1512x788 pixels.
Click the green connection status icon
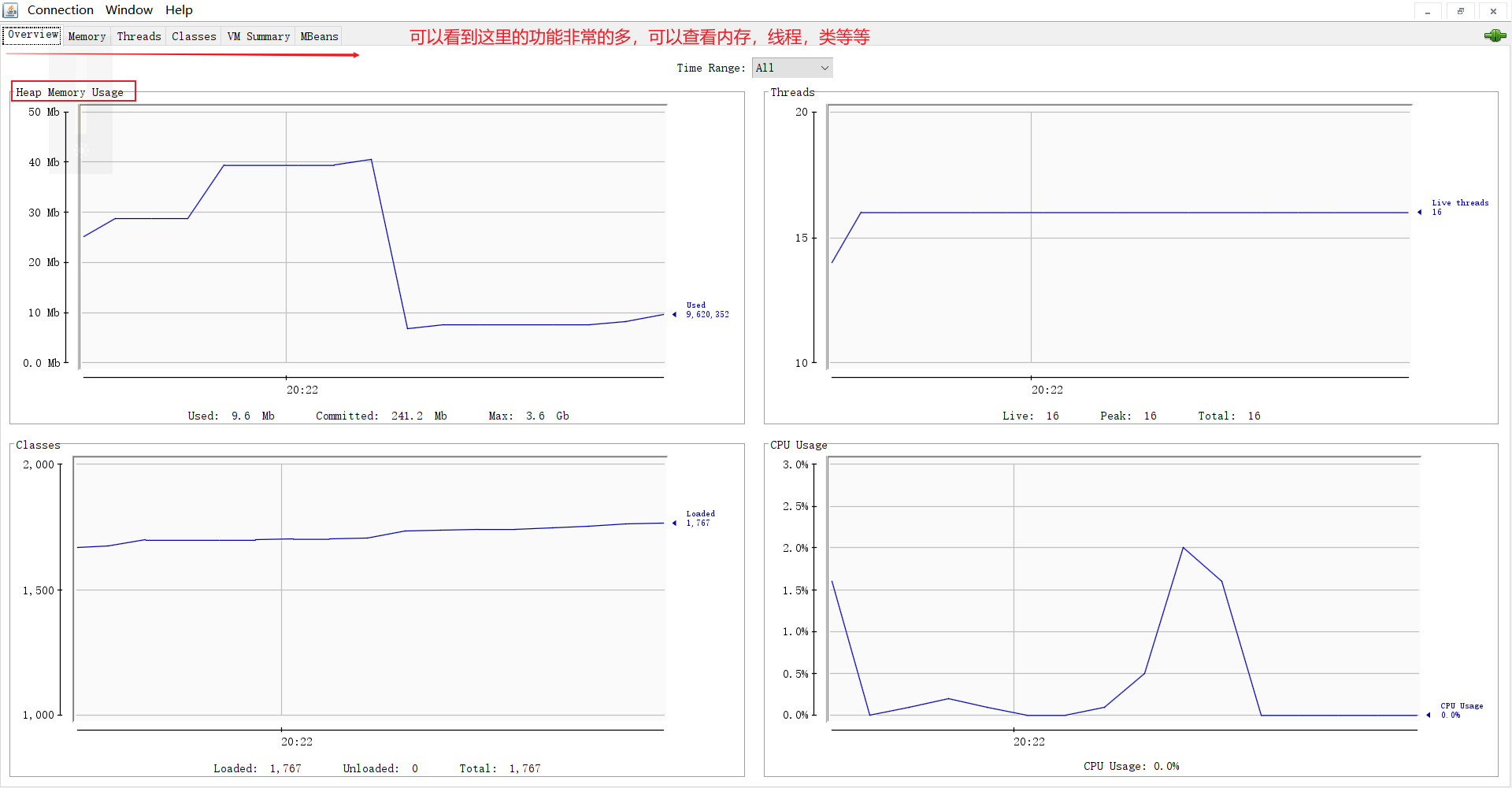tap(1495, 35)
